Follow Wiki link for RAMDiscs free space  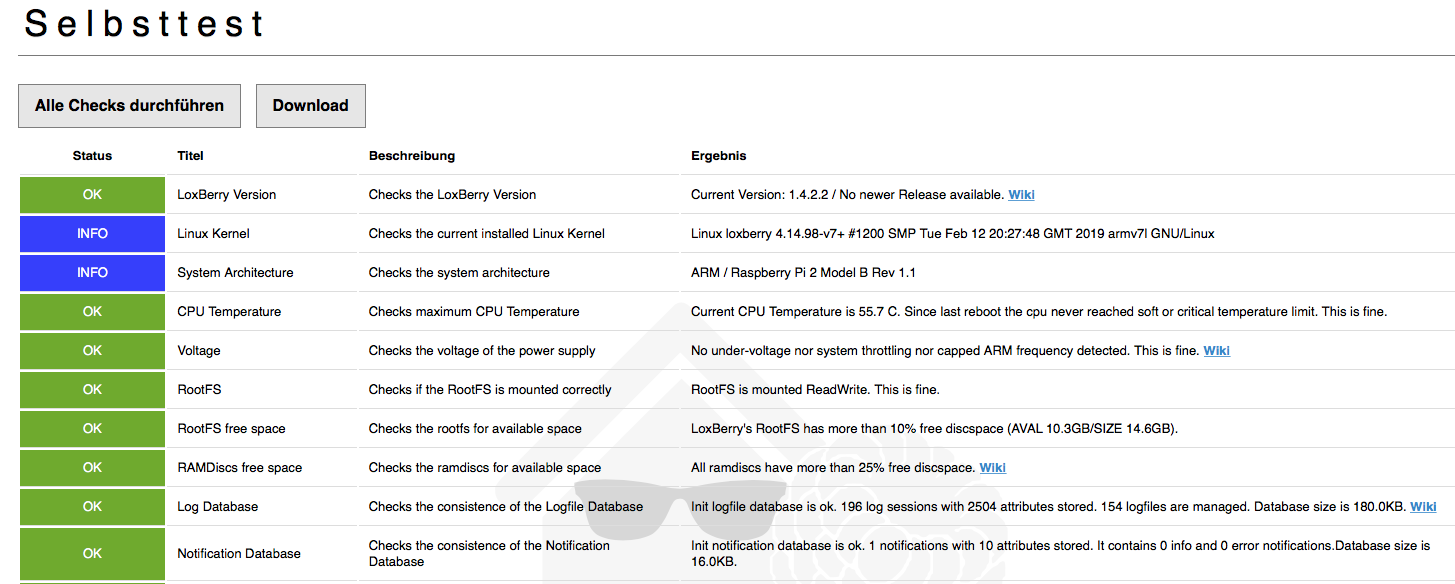(992, 468)
